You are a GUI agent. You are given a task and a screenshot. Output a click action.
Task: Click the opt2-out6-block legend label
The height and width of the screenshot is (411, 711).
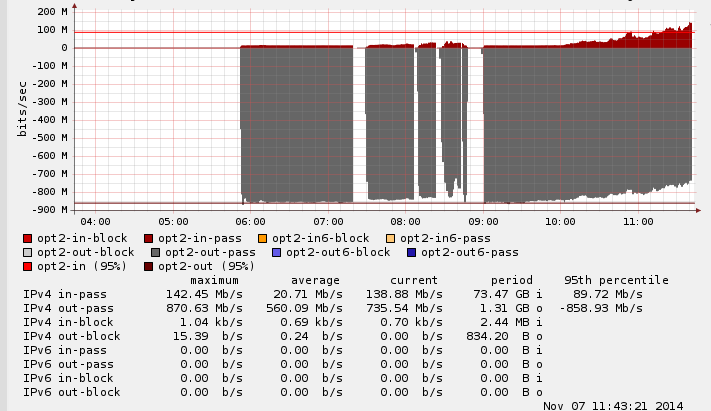pyautogui.click(x=338, y=252)
